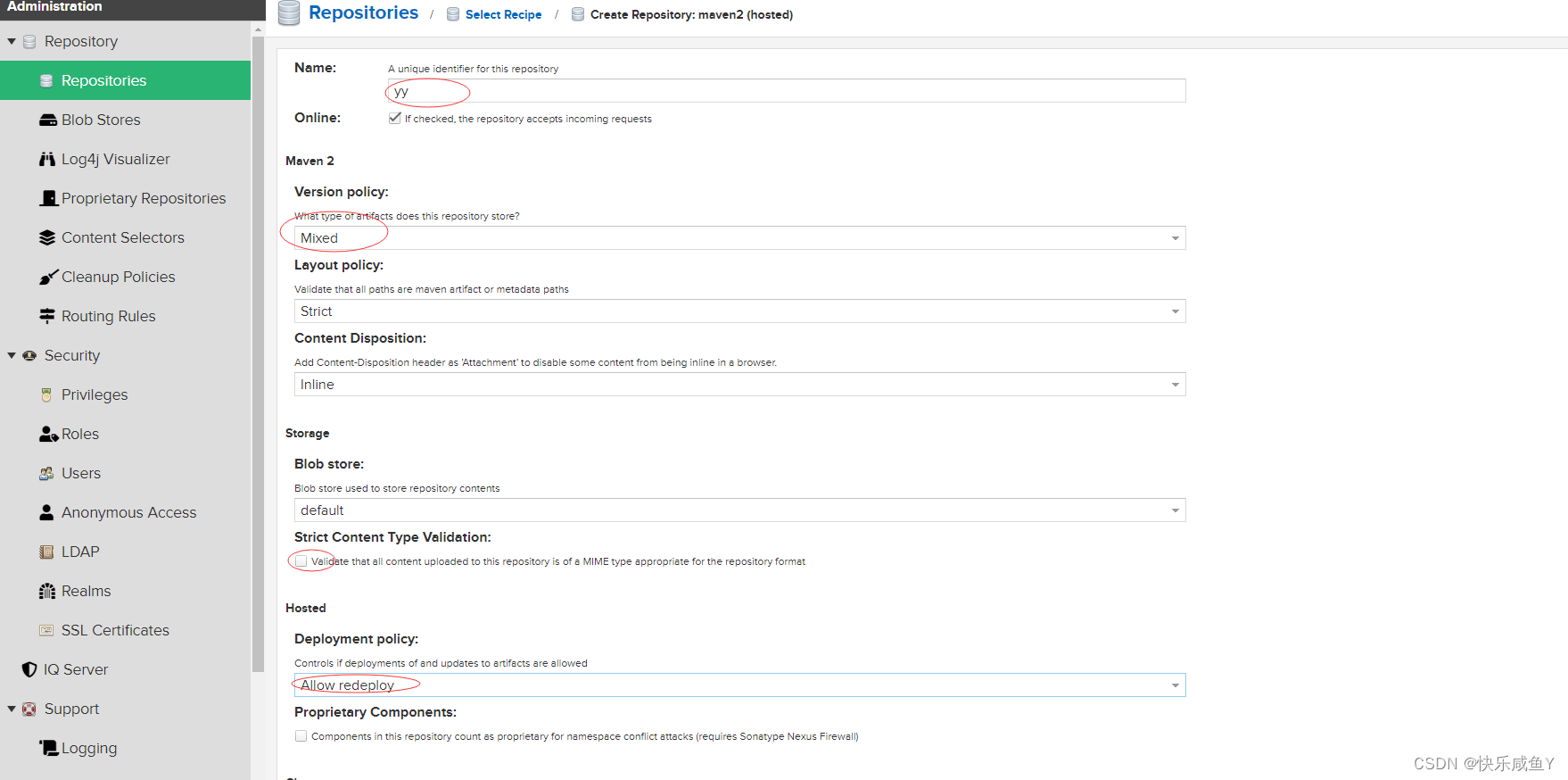Open Repositories in the sidebar

coord(125,80)
